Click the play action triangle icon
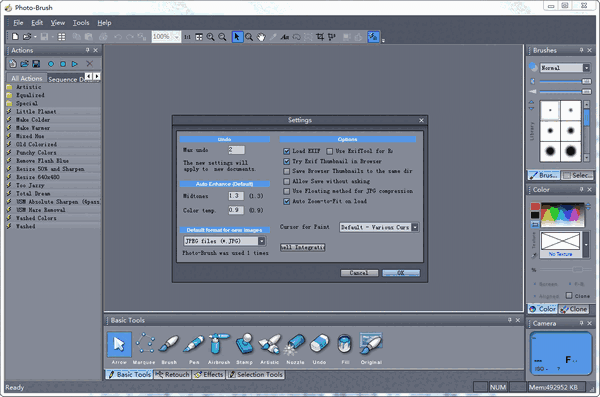The image size is (600, 397). (75, 64)
